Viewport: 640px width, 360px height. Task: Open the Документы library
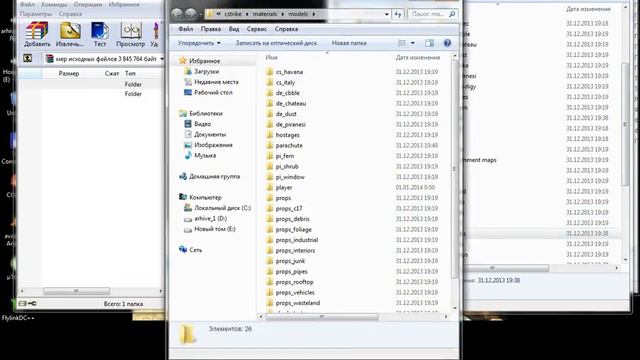tap(210, 134)
